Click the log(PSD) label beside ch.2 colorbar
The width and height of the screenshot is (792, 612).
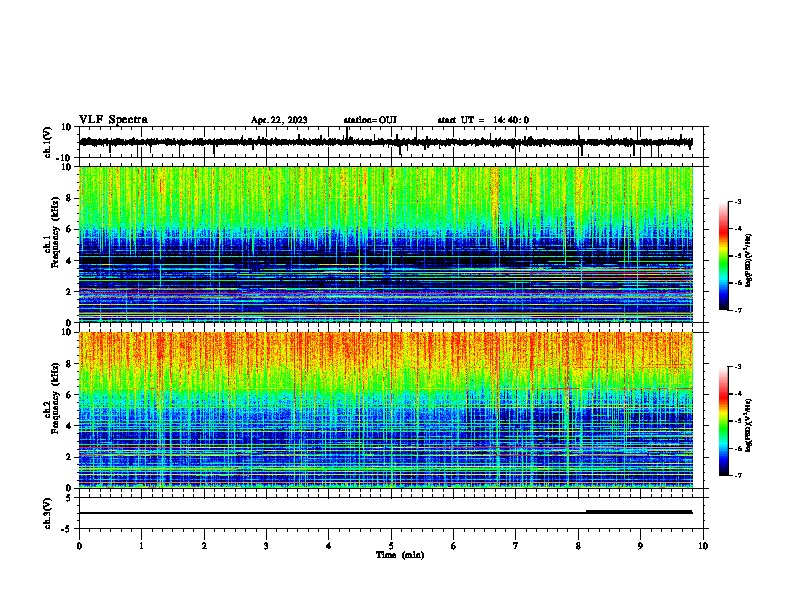point(748,425)
